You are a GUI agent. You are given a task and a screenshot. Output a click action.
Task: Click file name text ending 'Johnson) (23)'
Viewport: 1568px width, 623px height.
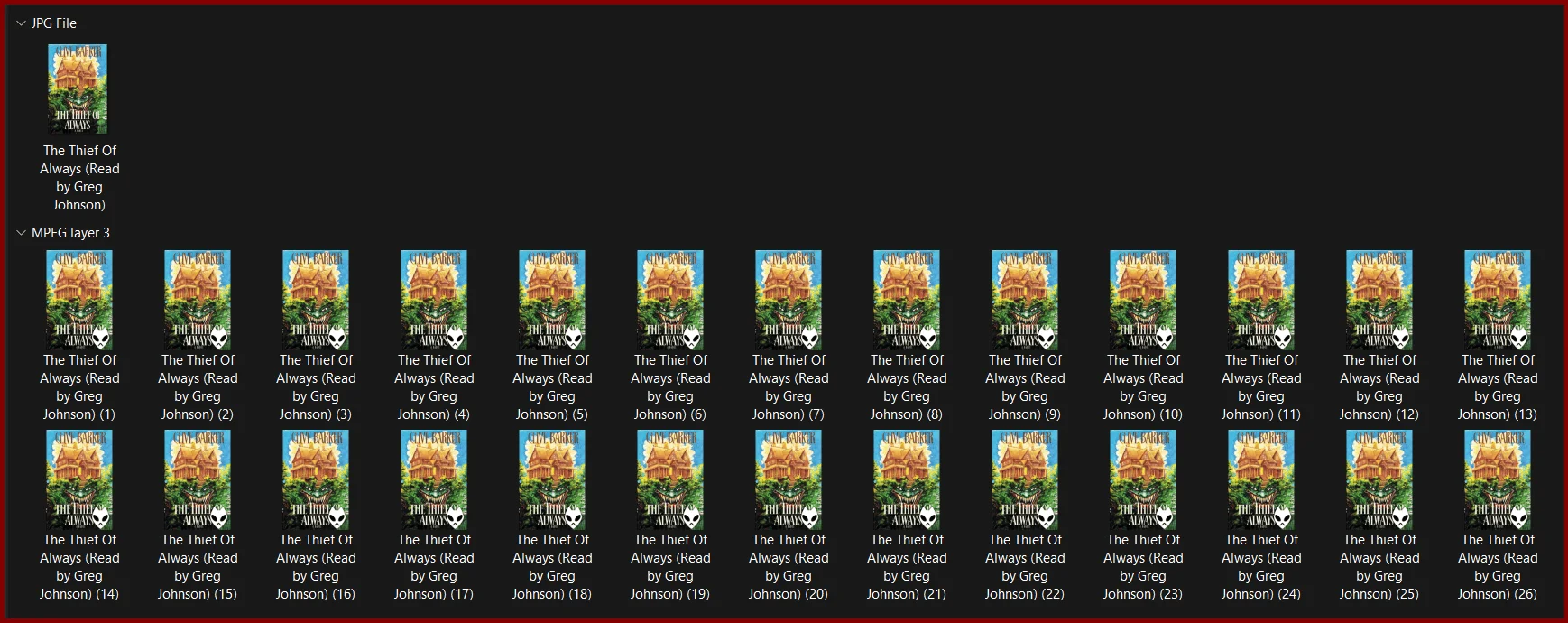tap(1143, 567)
